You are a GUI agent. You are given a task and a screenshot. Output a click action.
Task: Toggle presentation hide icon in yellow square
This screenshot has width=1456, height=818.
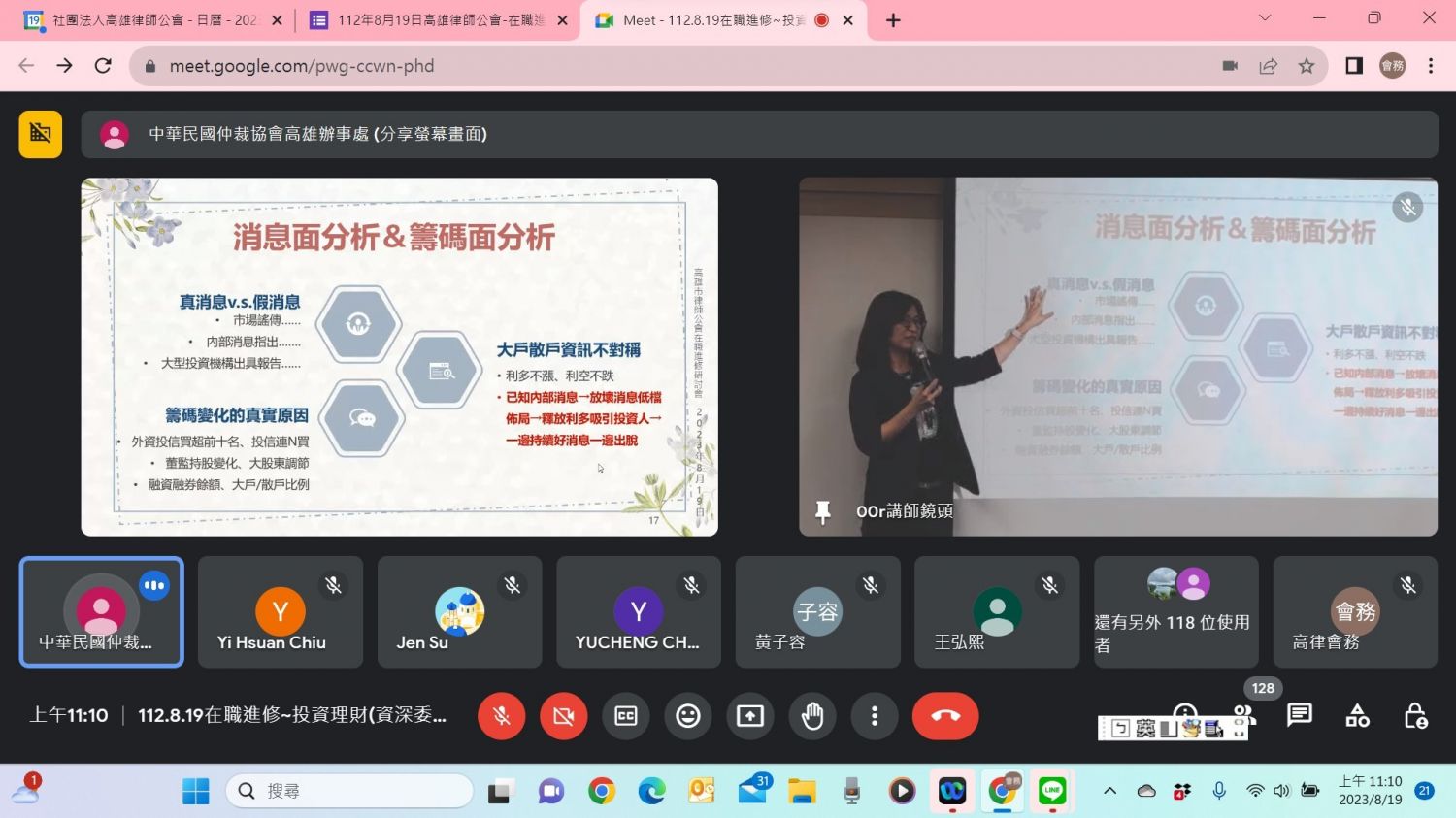pyautogui.click(x=41, y=134)
